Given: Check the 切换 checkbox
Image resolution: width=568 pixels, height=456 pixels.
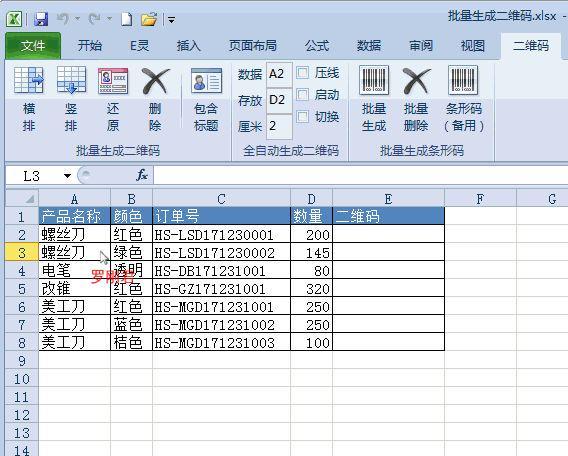Looking at the screenshot, I should click(x=303, y=117).
